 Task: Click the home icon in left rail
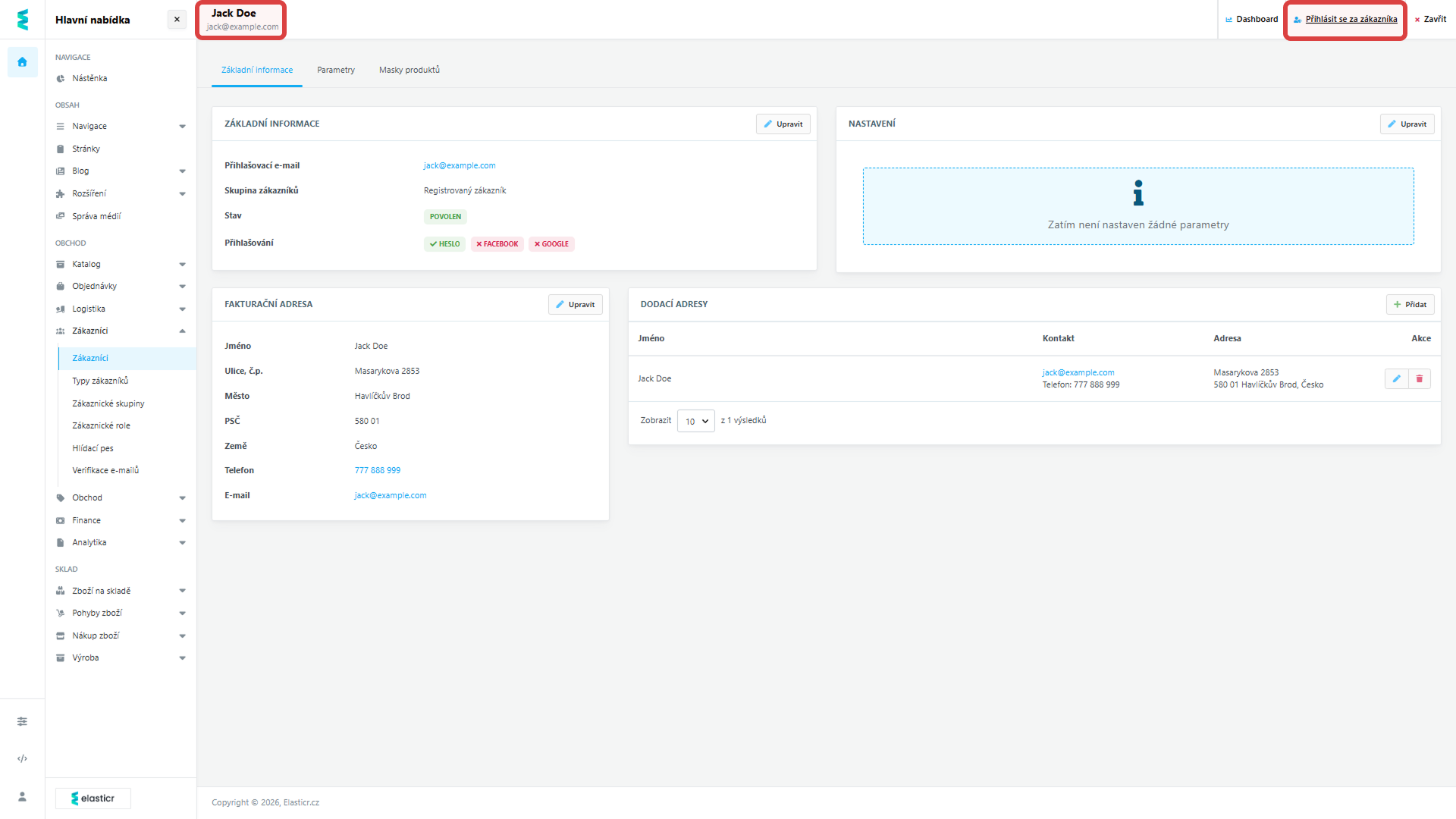[22, 62]
